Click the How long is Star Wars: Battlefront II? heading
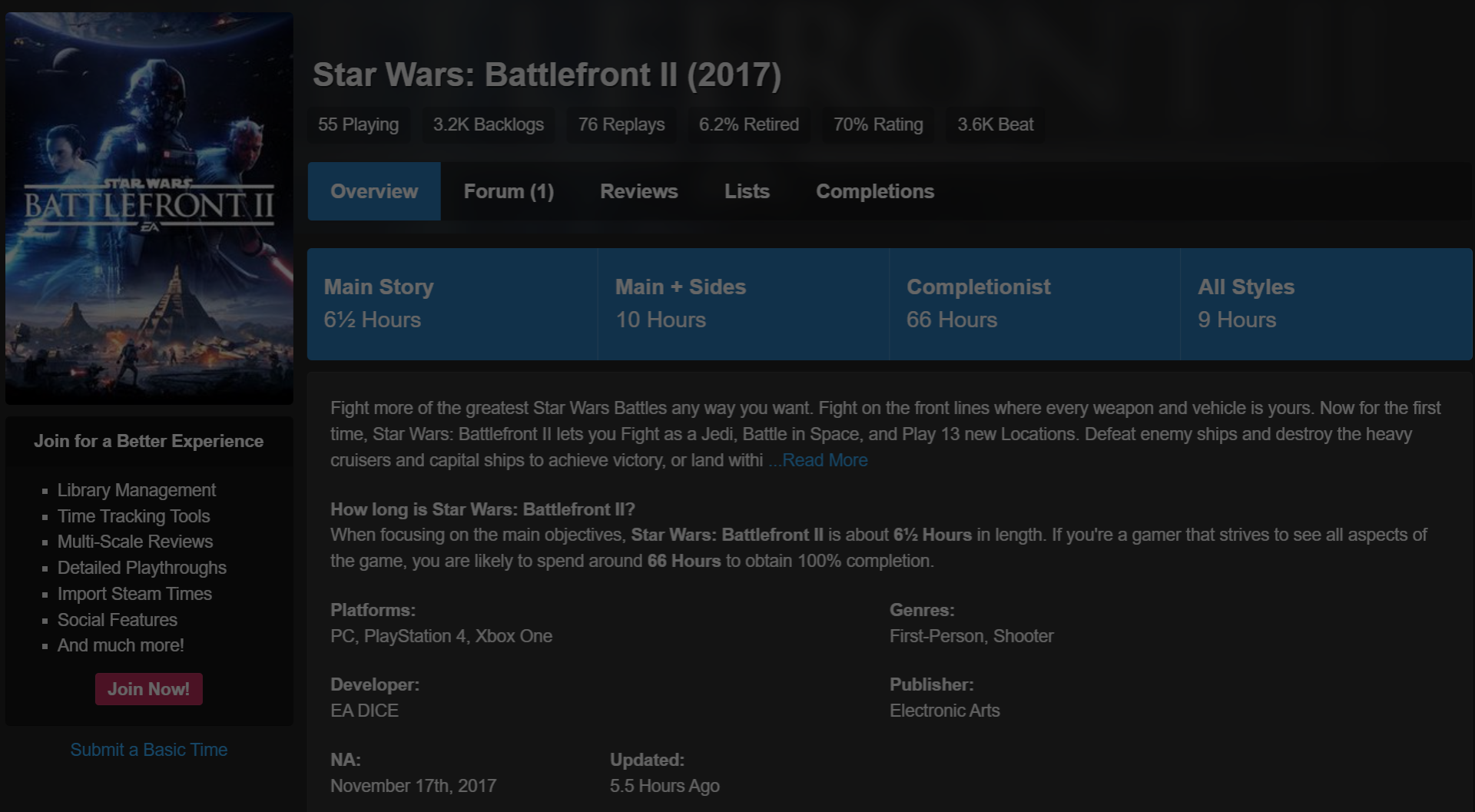1475x812 pixels. point(482,509)
